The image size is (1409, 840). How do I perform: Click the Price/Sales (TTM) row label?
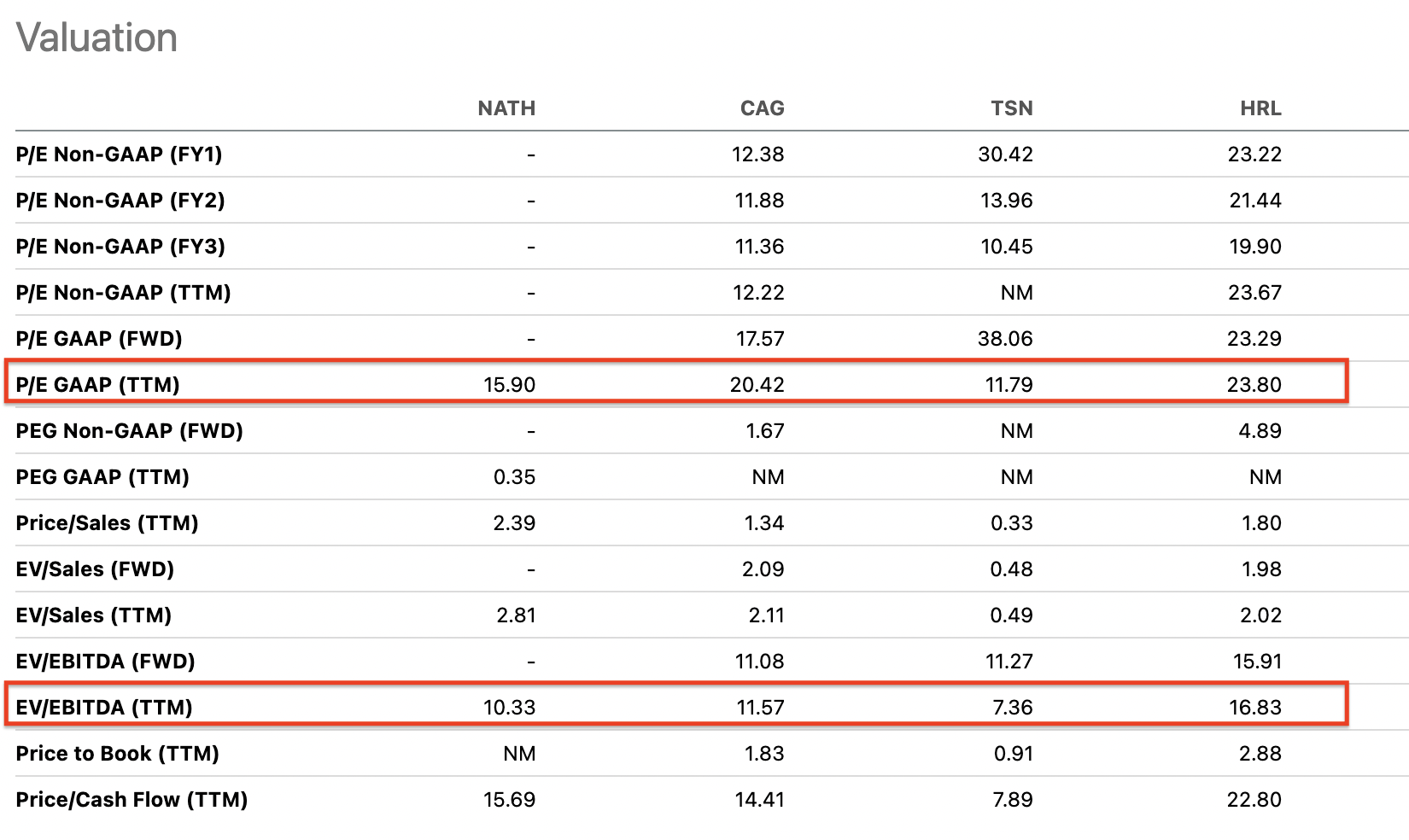(x=107, y=523)
